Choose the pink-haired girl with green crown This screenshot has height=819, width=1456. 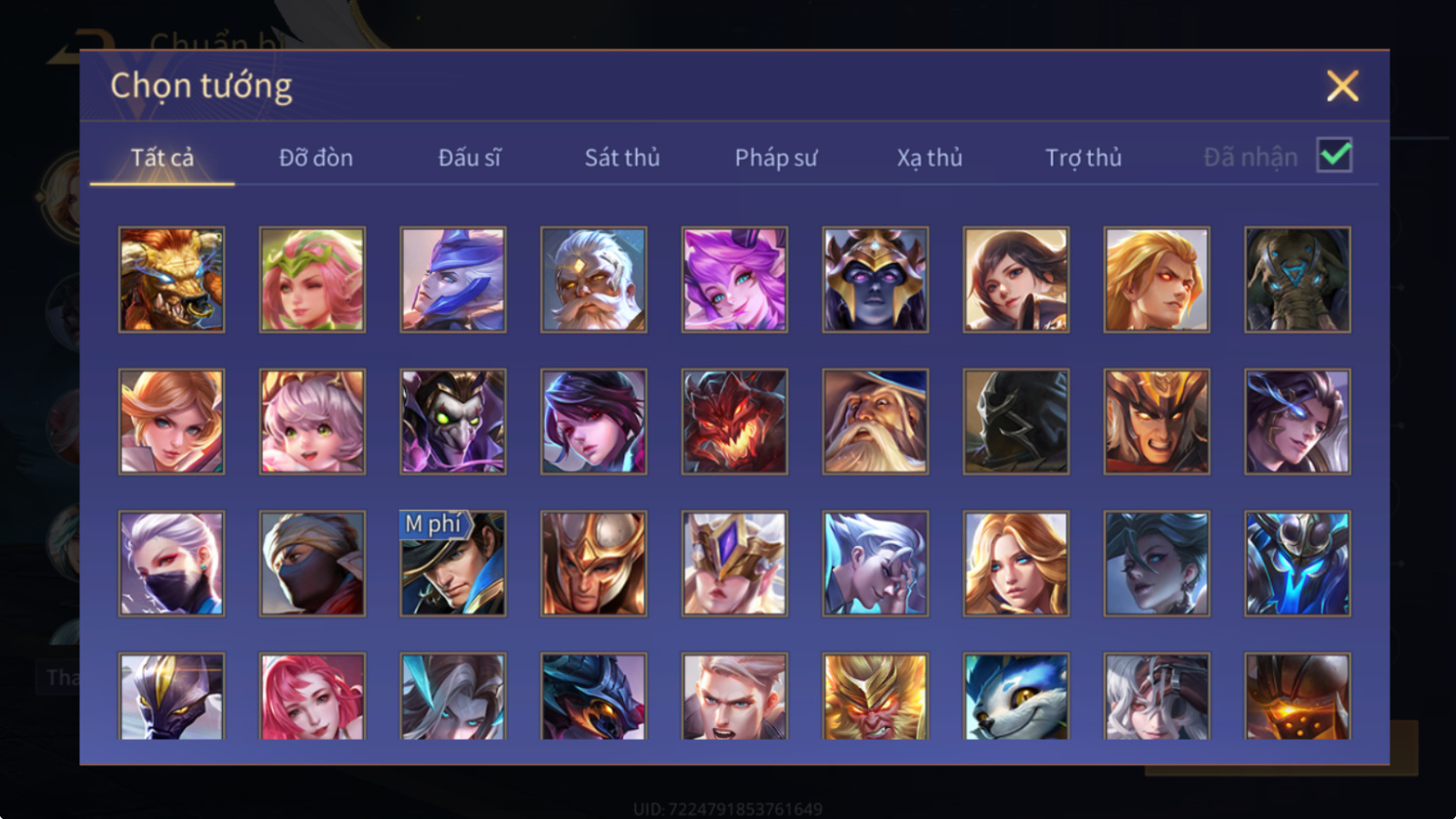tap(312, 280)
